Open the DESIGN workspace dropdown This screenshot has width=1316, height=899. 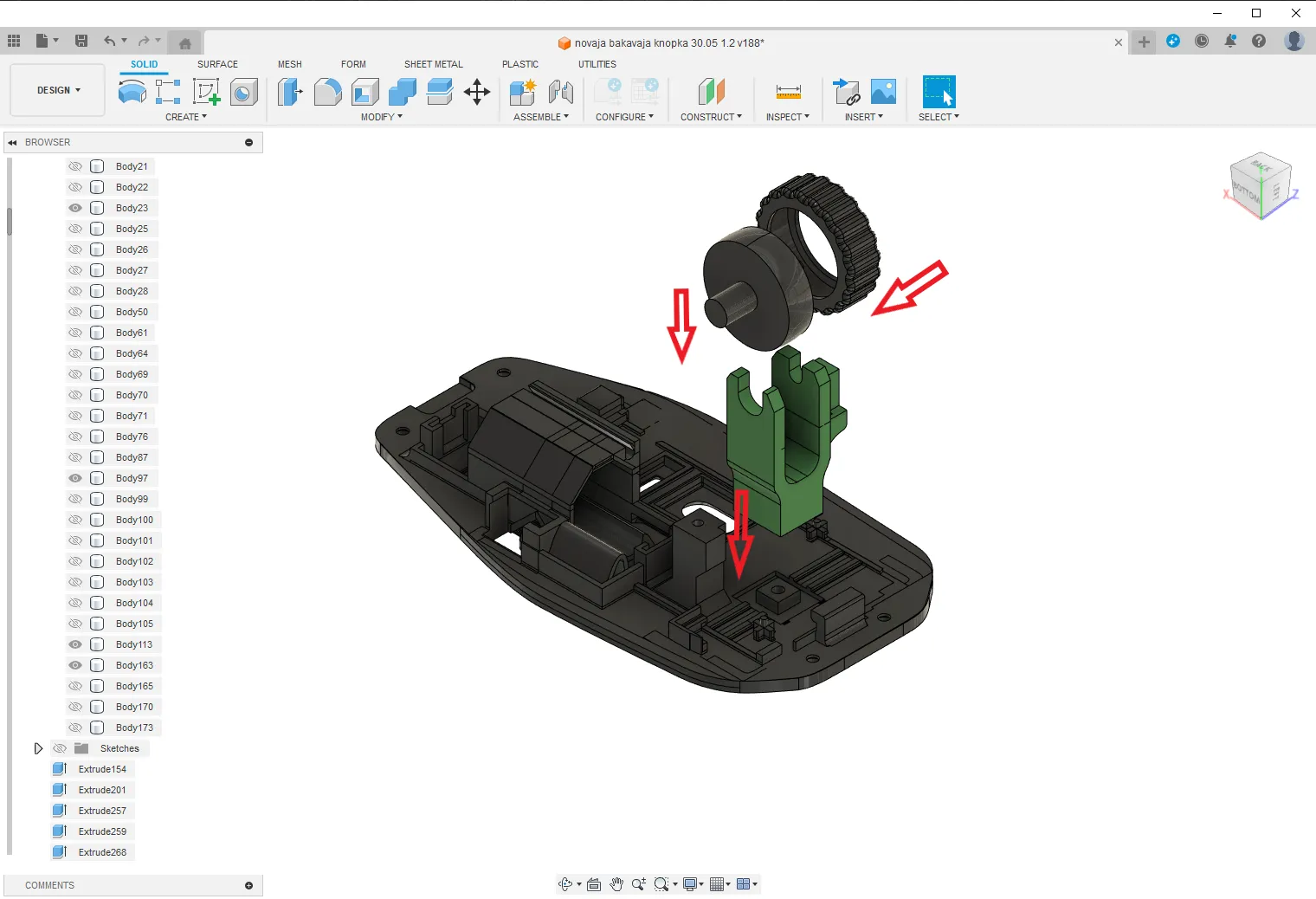tap(58, 90)
